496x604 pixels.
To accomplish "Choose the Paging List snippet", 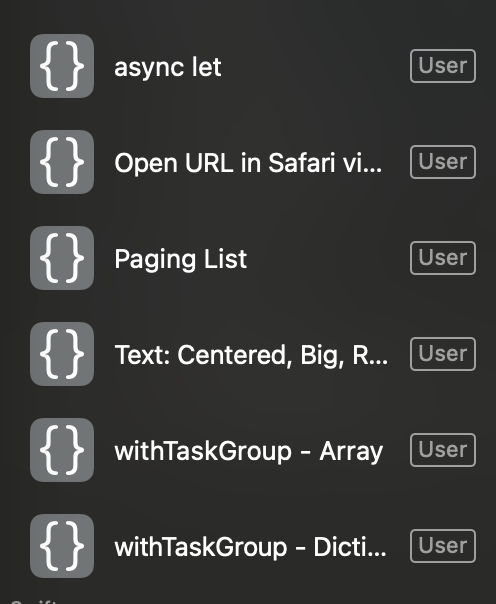I will 181,259.
